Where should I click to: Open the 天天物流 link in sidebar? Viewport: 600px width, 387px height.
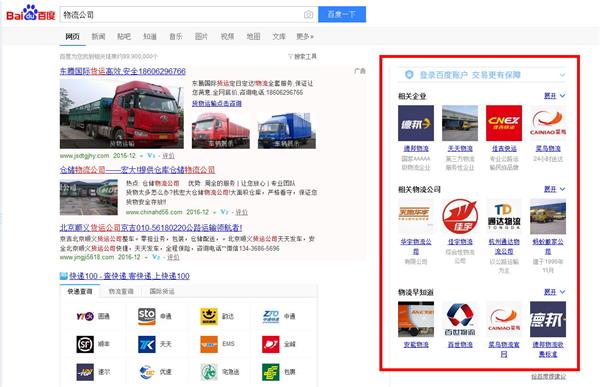pyautogui.click(x=460, y=149)
